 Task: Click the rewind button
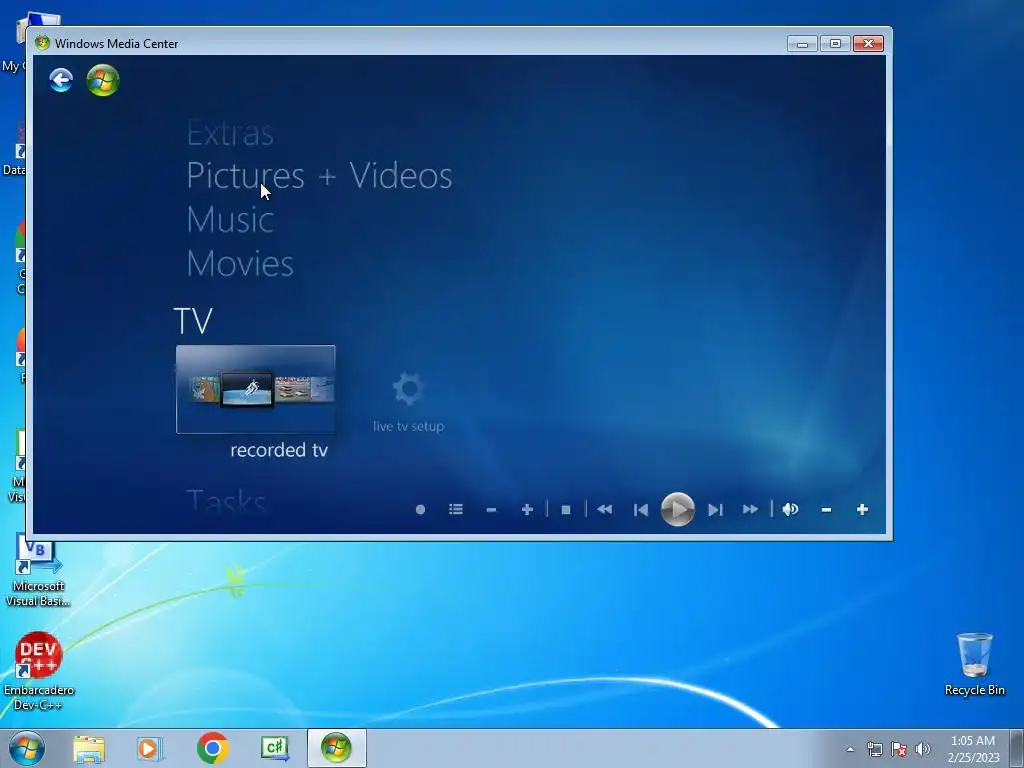(x=605, y=509)
